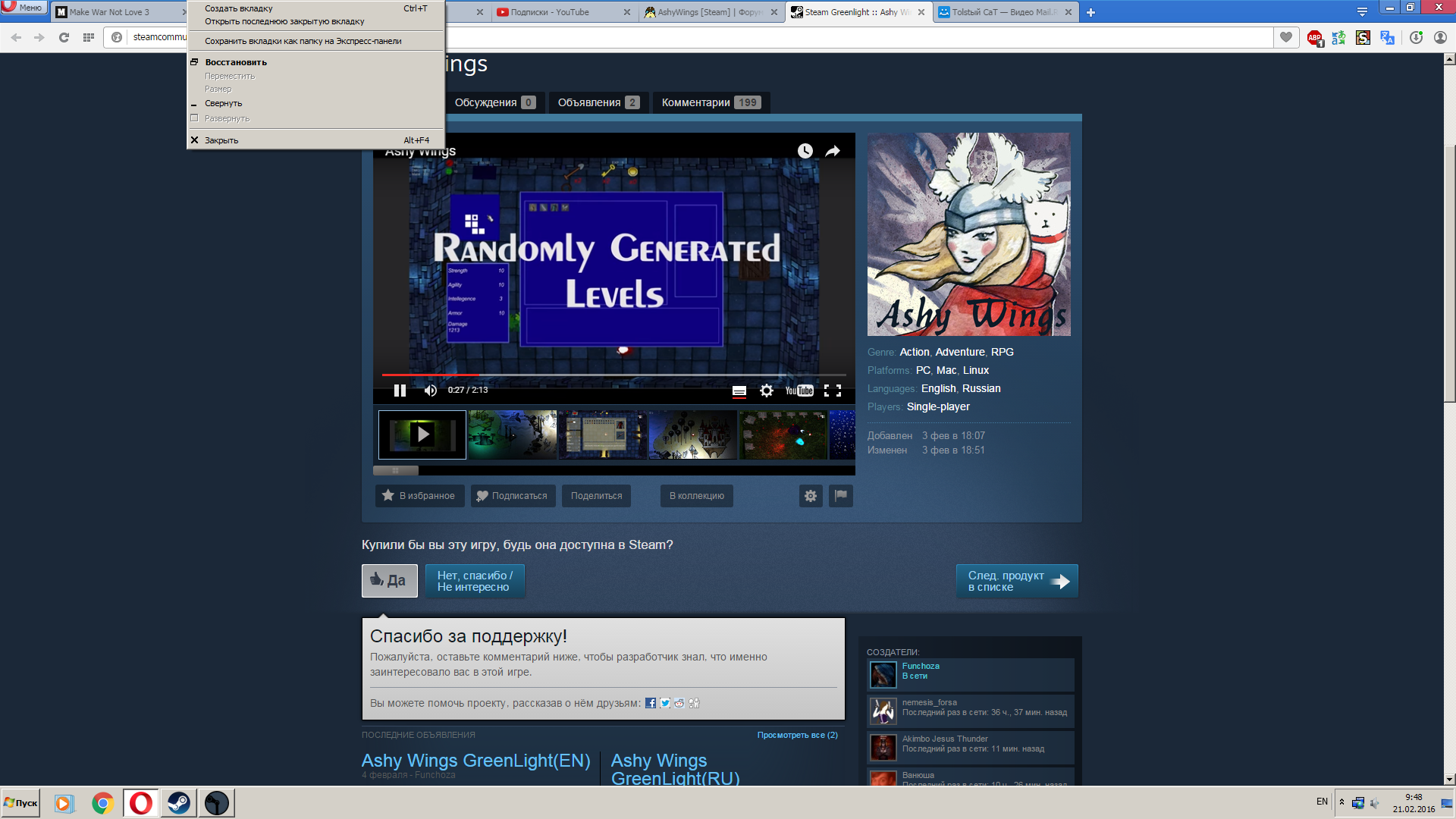Click the Поделиться share button
The height and width of the screenshot is (819, 1456).
(x=596, y=496)
